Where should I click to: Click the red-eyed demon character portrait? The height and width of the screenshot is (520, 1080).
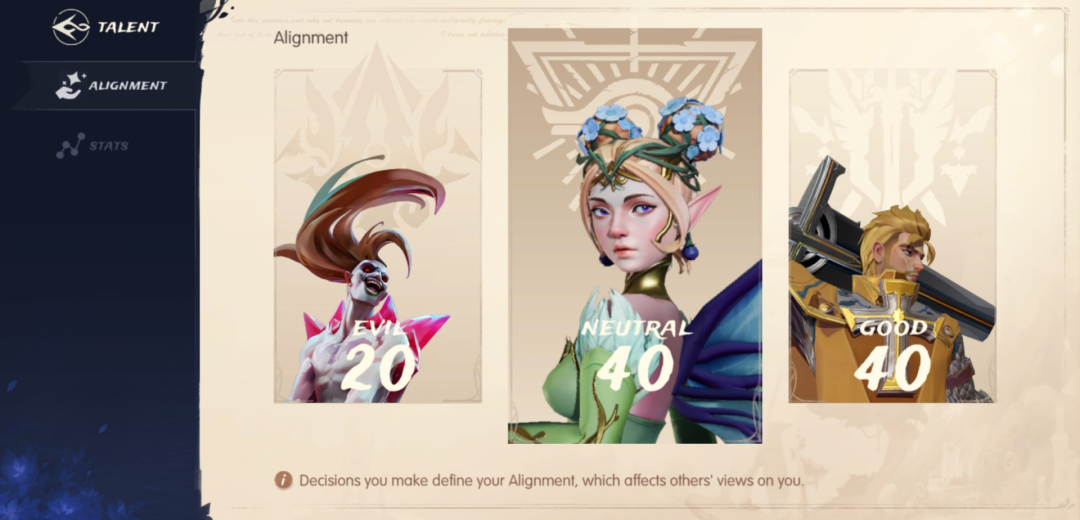368,281
